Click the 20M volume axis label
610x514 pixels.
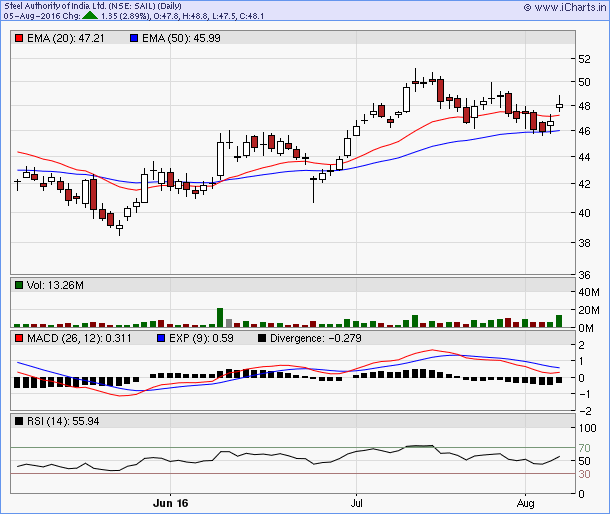589,311
